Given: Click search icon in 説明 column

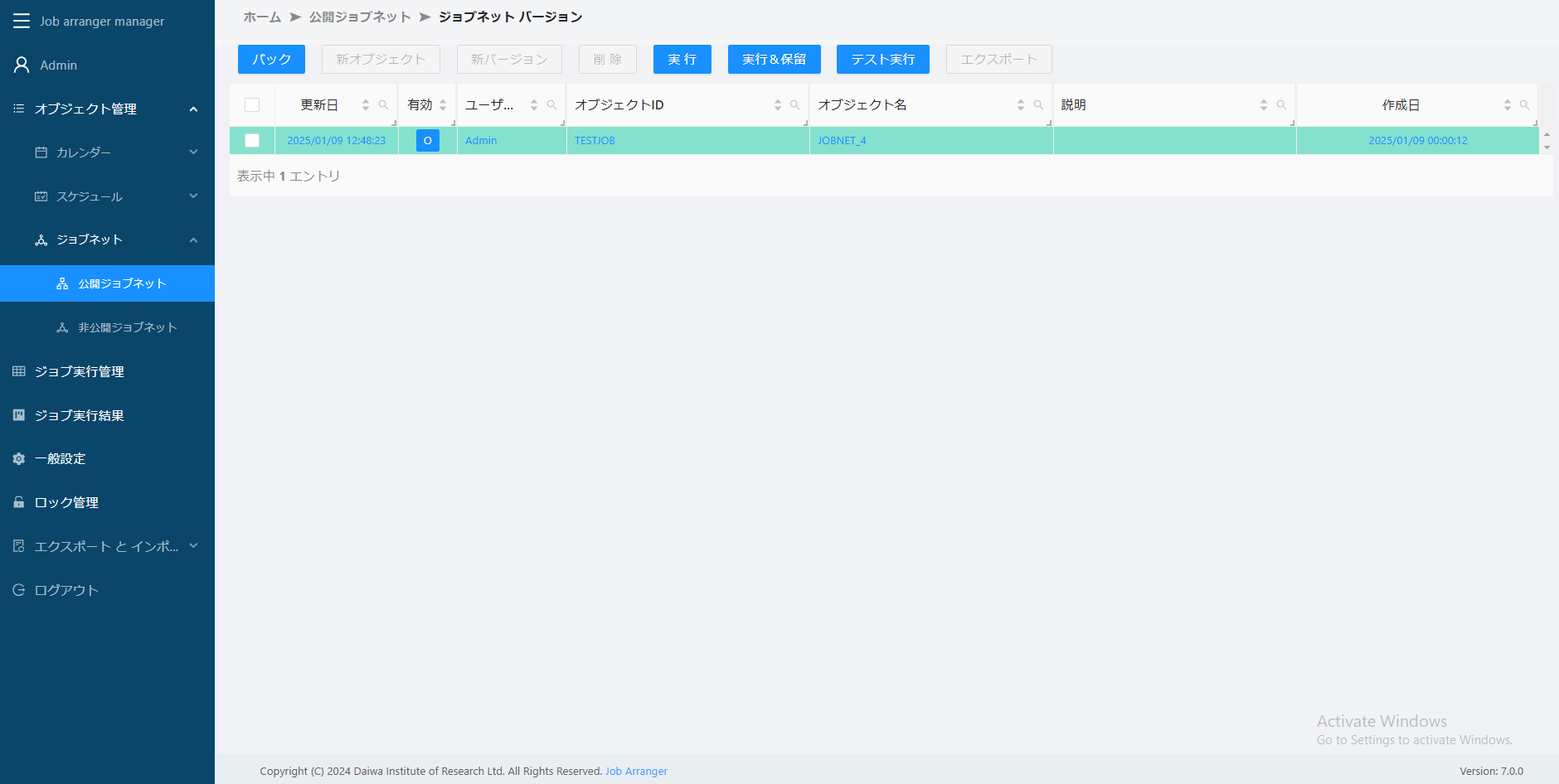Looking at the screenshot, I should (x=1281, y=105).
